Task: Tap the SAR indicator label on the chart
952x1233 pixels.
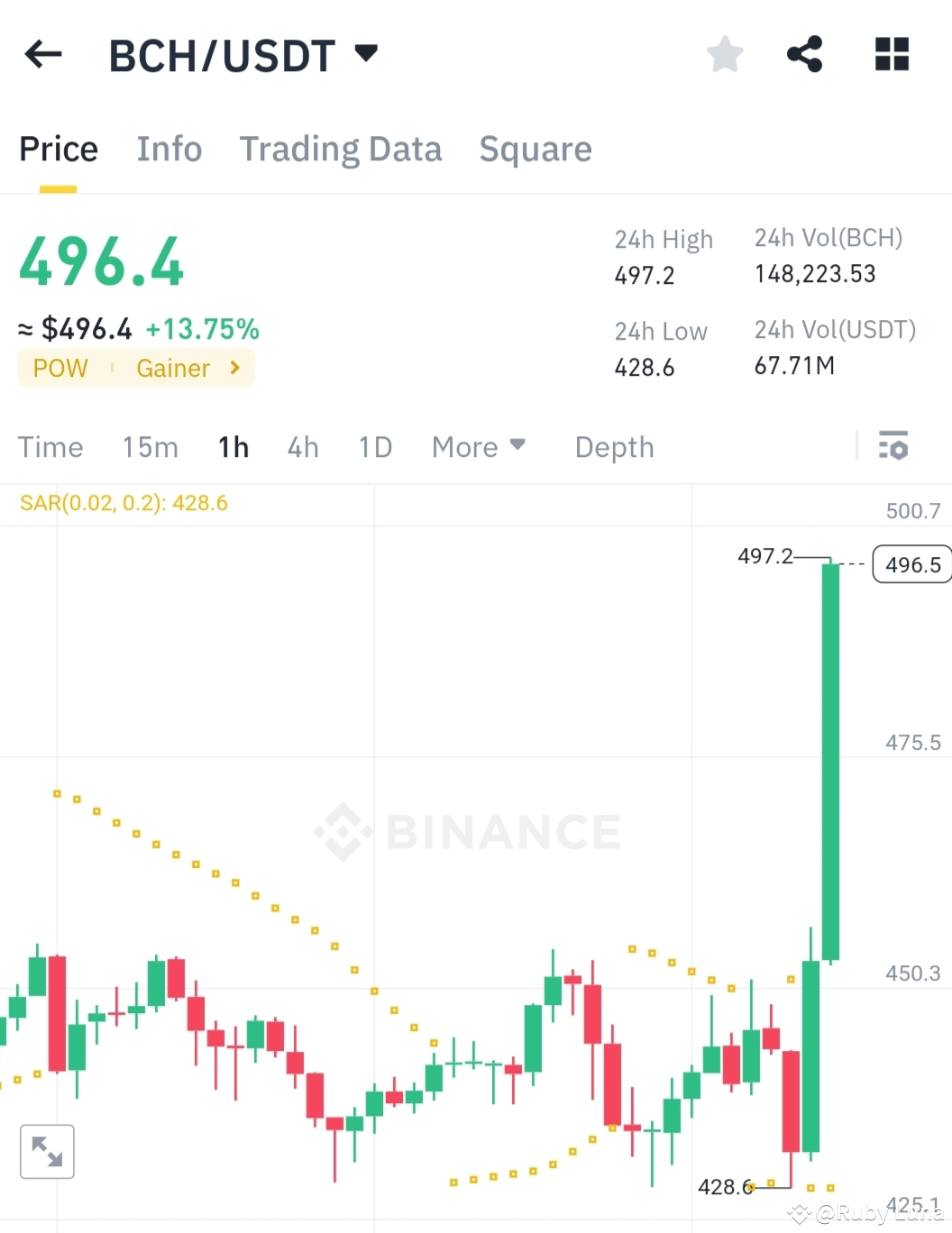Action: pyautogui.click(x=124, y=503)
